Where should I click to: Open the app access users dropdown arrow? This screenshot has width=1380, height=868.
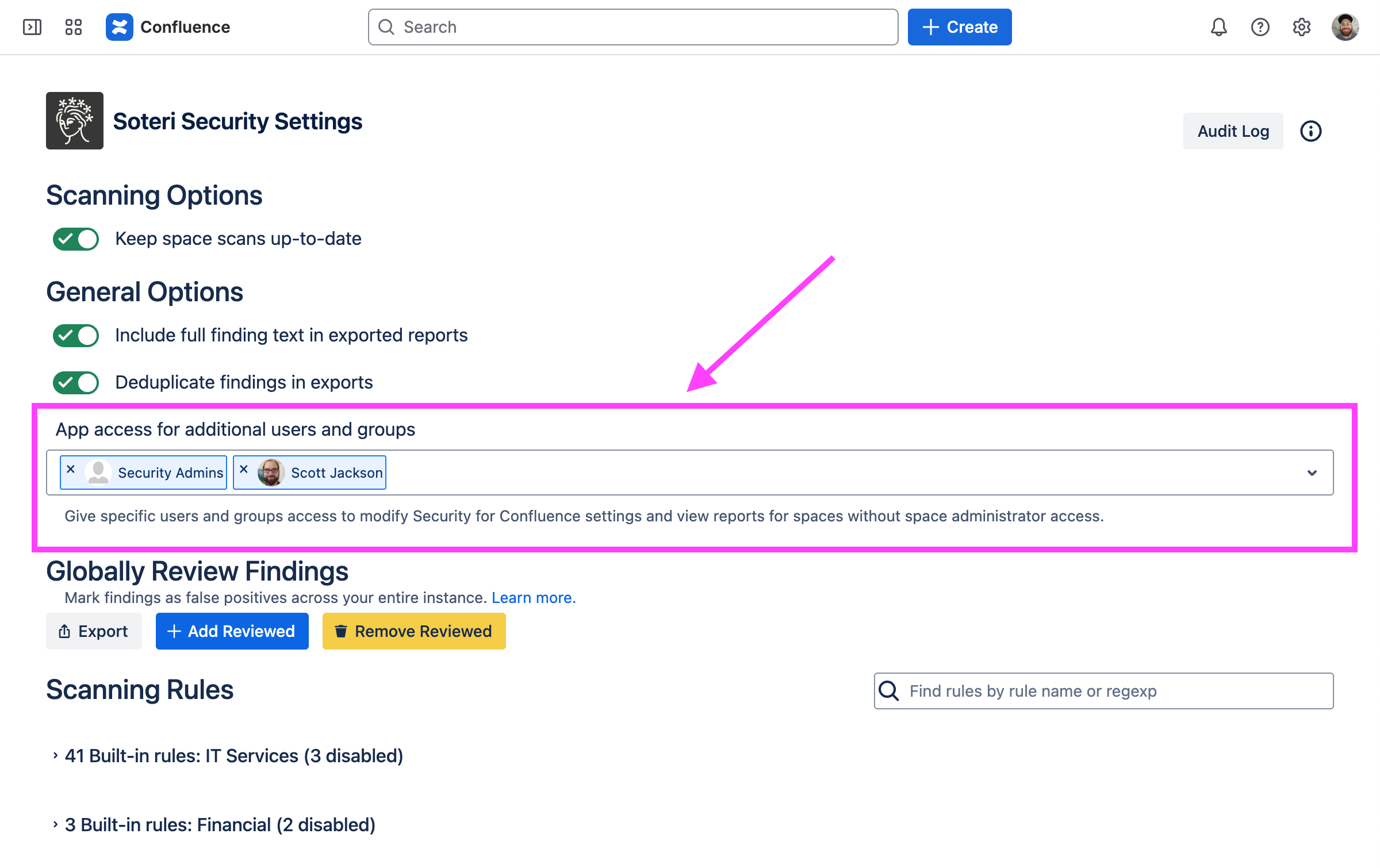[1312, 473]
